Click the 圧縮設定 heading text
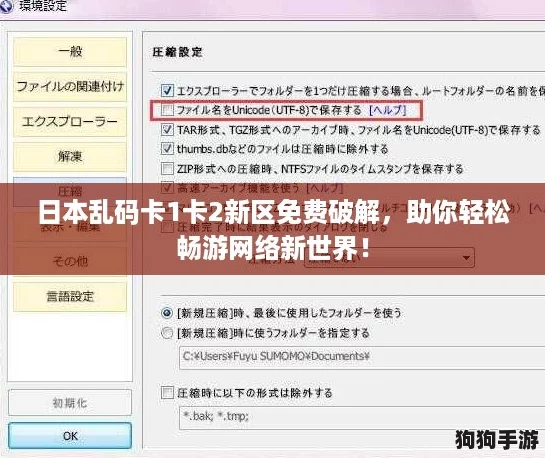 177,52
